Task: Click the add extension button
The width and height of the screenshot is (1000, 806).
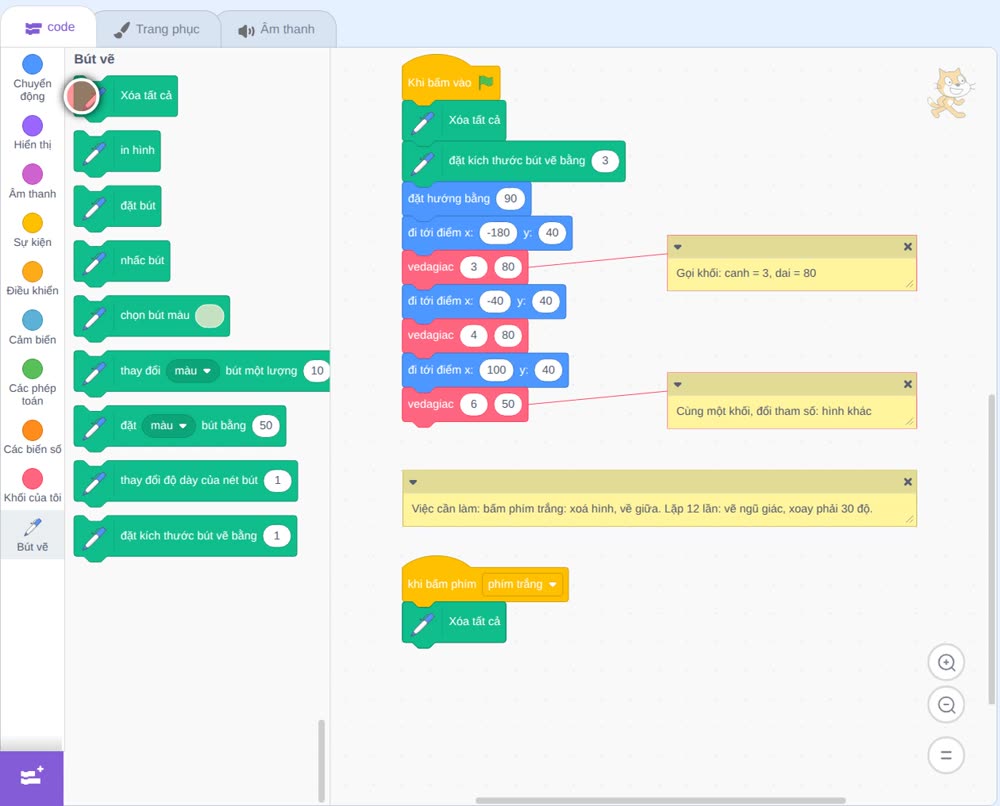Action: click(x=32, y=777)
